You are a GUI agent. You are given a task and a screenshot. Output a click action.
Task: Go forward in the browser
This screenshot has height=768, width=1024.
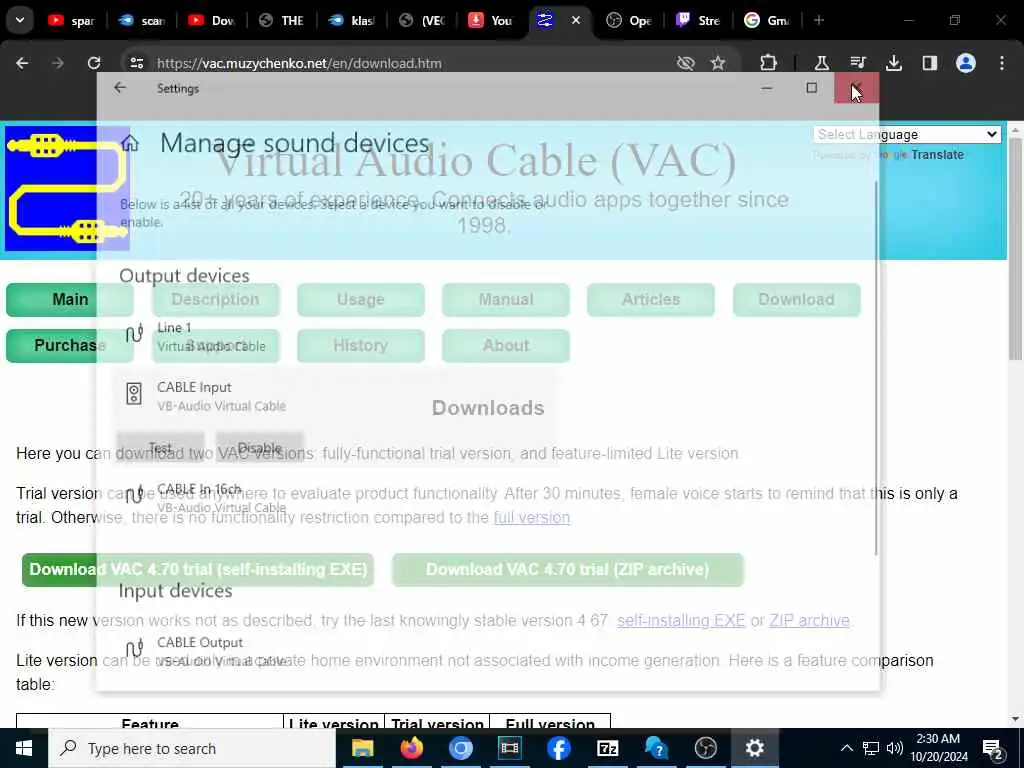[x=58, y=63]
